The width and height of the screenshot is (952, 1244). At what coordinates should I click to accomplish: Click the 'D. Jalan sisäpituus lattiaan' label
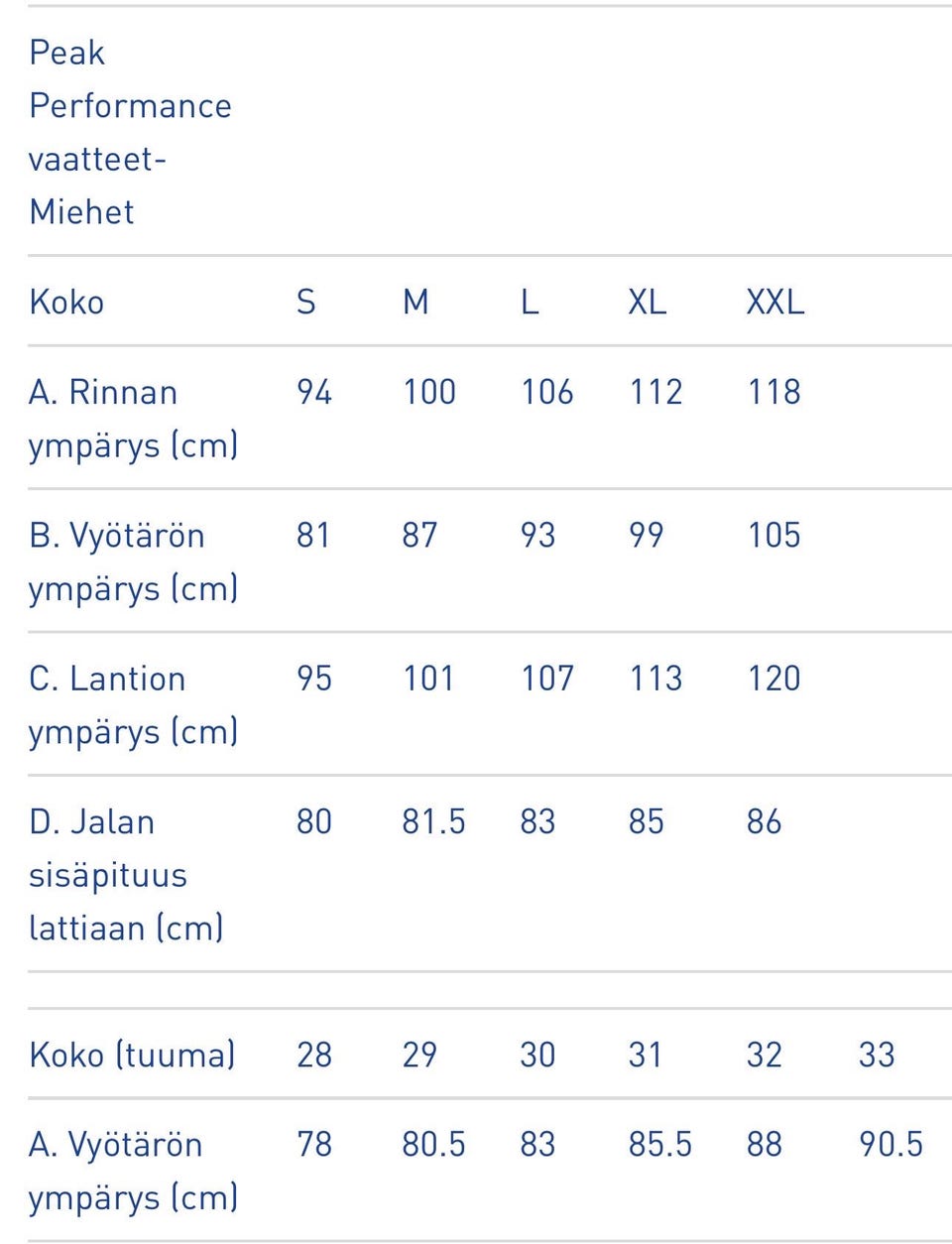click(x=126, y=874)
